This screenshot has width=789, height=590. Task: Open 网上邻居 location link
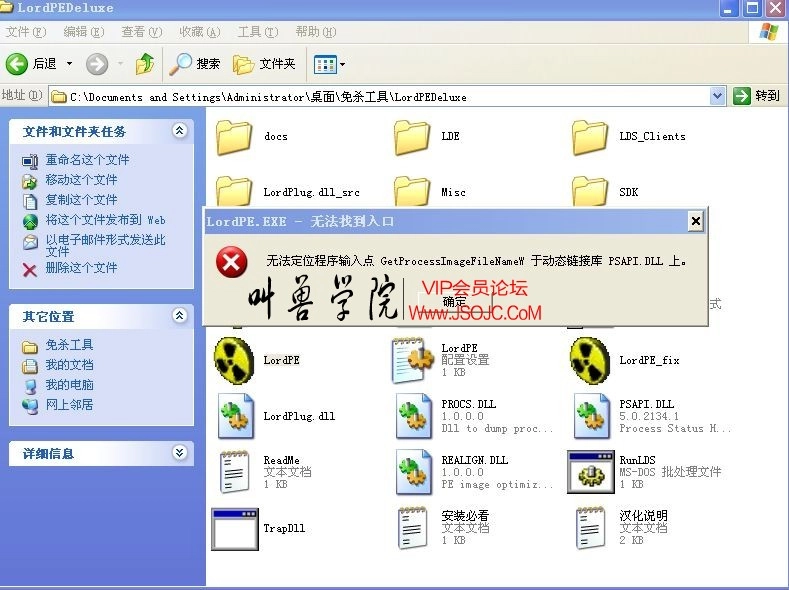pyautogui.click(x=69, y=404)
